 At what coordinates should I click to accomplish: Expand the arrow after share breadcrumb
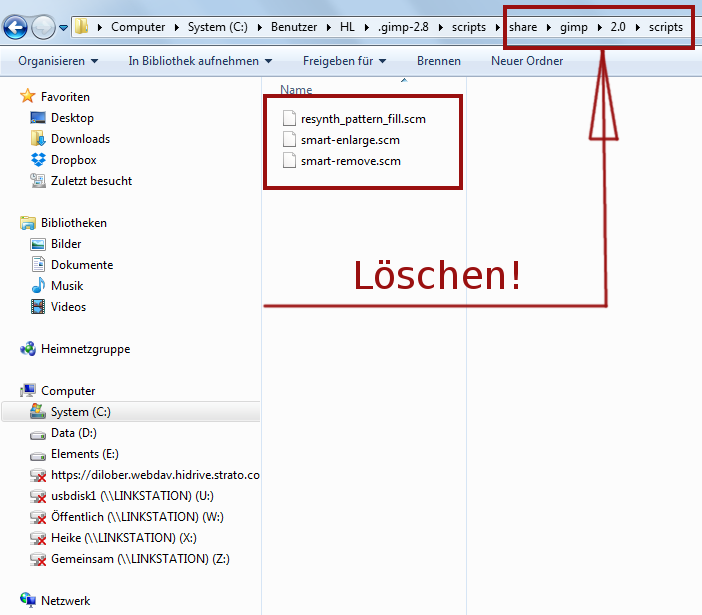point(548,27)
